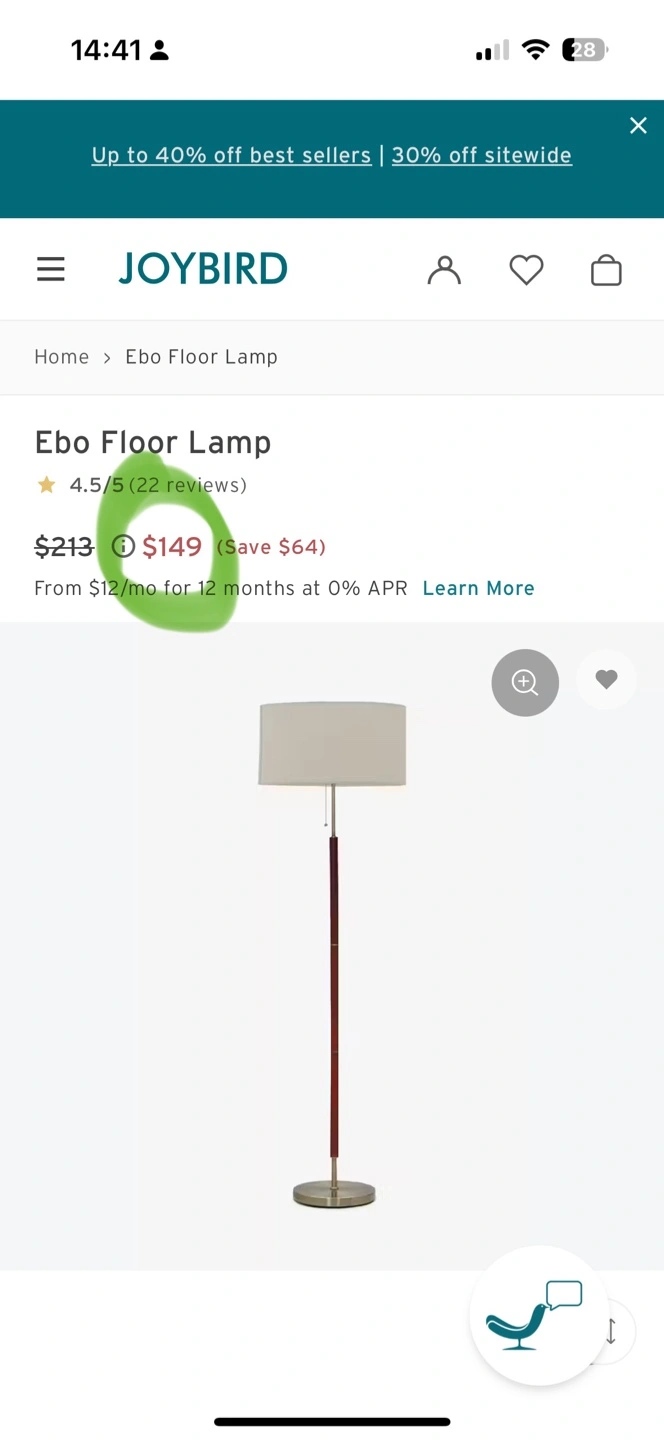The height and width of the screenshot is (1440, 664).
Task: Open the bird chat assistant
Action: (538, 1315)
